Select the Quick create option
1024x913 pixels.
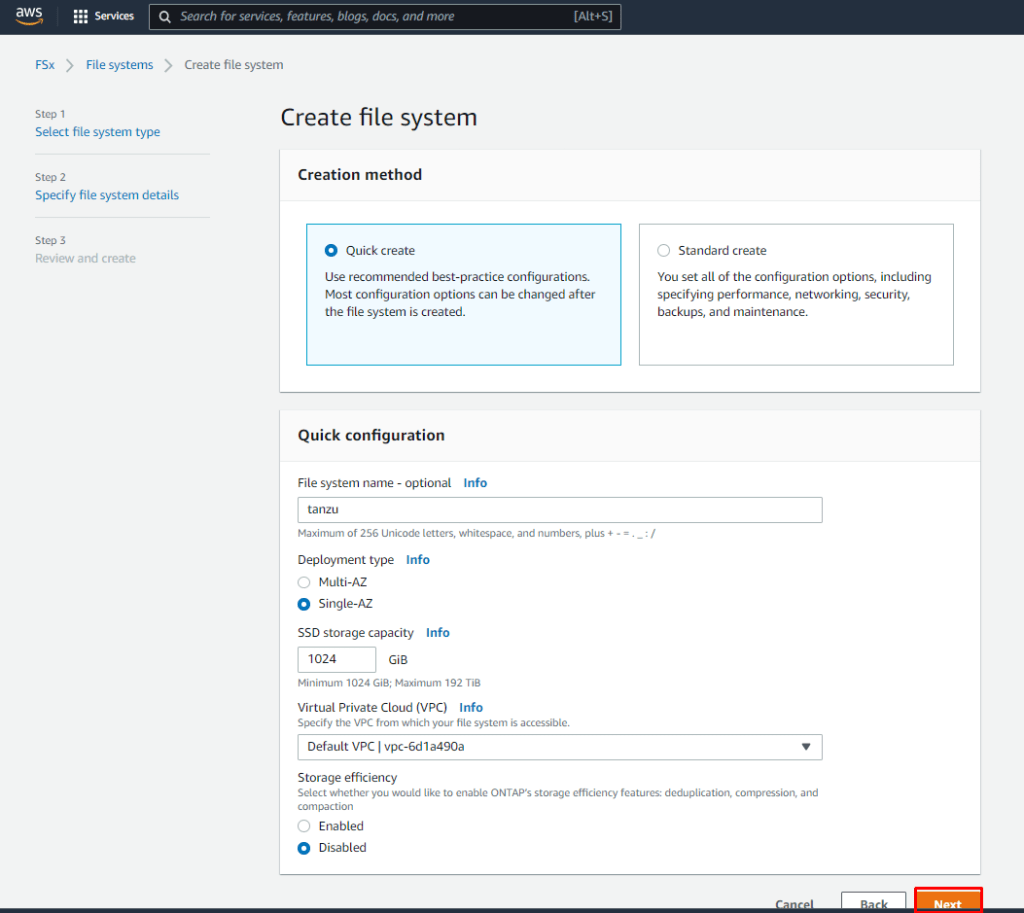coord(331,250)
